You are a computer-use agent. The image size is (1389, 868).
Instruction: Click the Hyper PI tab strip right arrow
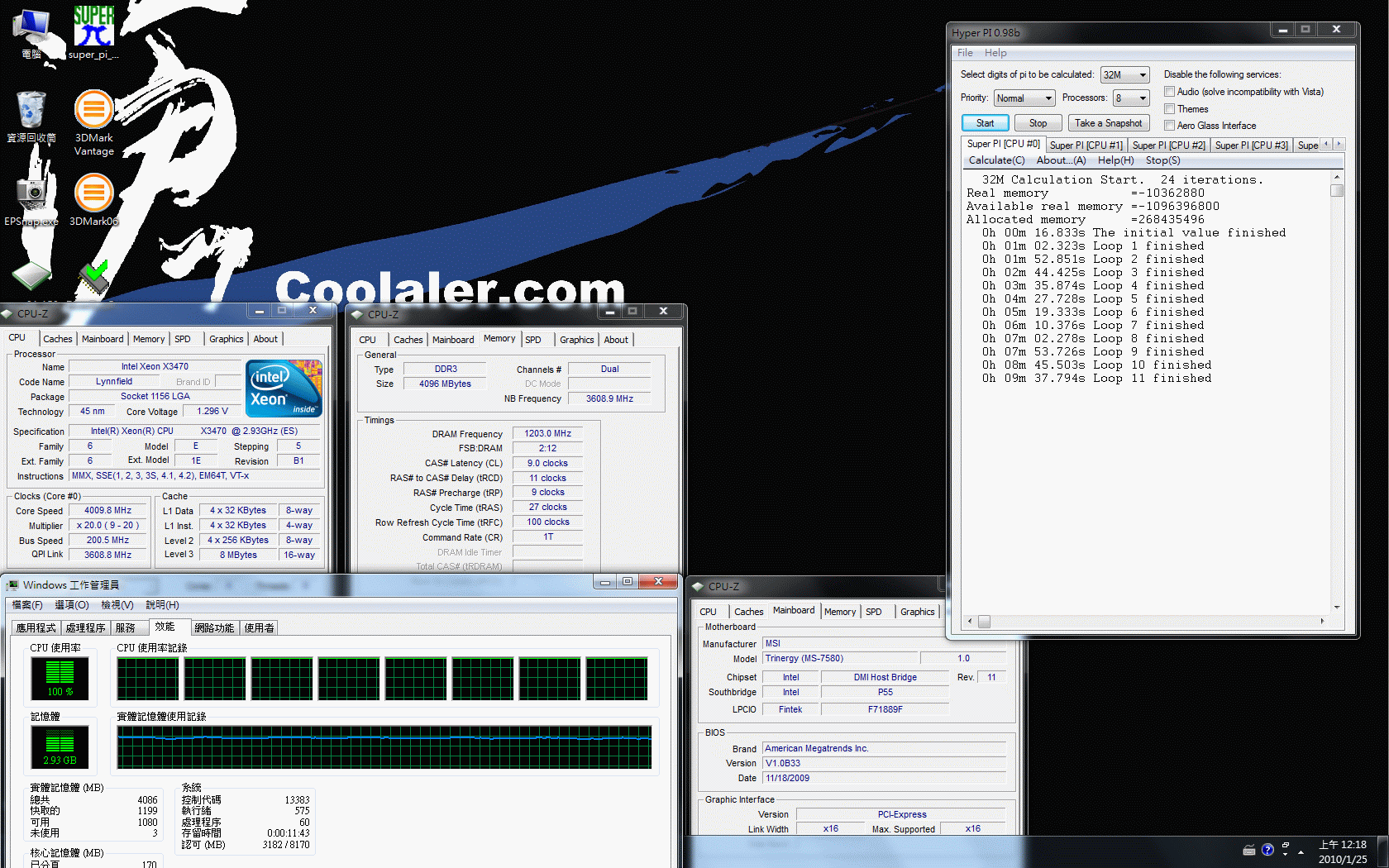(1339, 144)
